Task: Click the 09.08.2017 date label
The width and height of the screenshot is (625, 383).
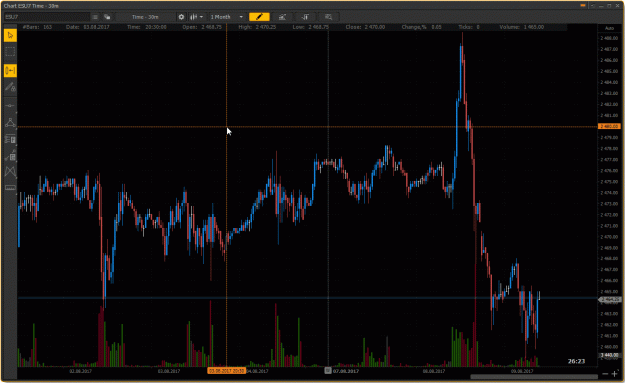Action: [x=522, y=371]
